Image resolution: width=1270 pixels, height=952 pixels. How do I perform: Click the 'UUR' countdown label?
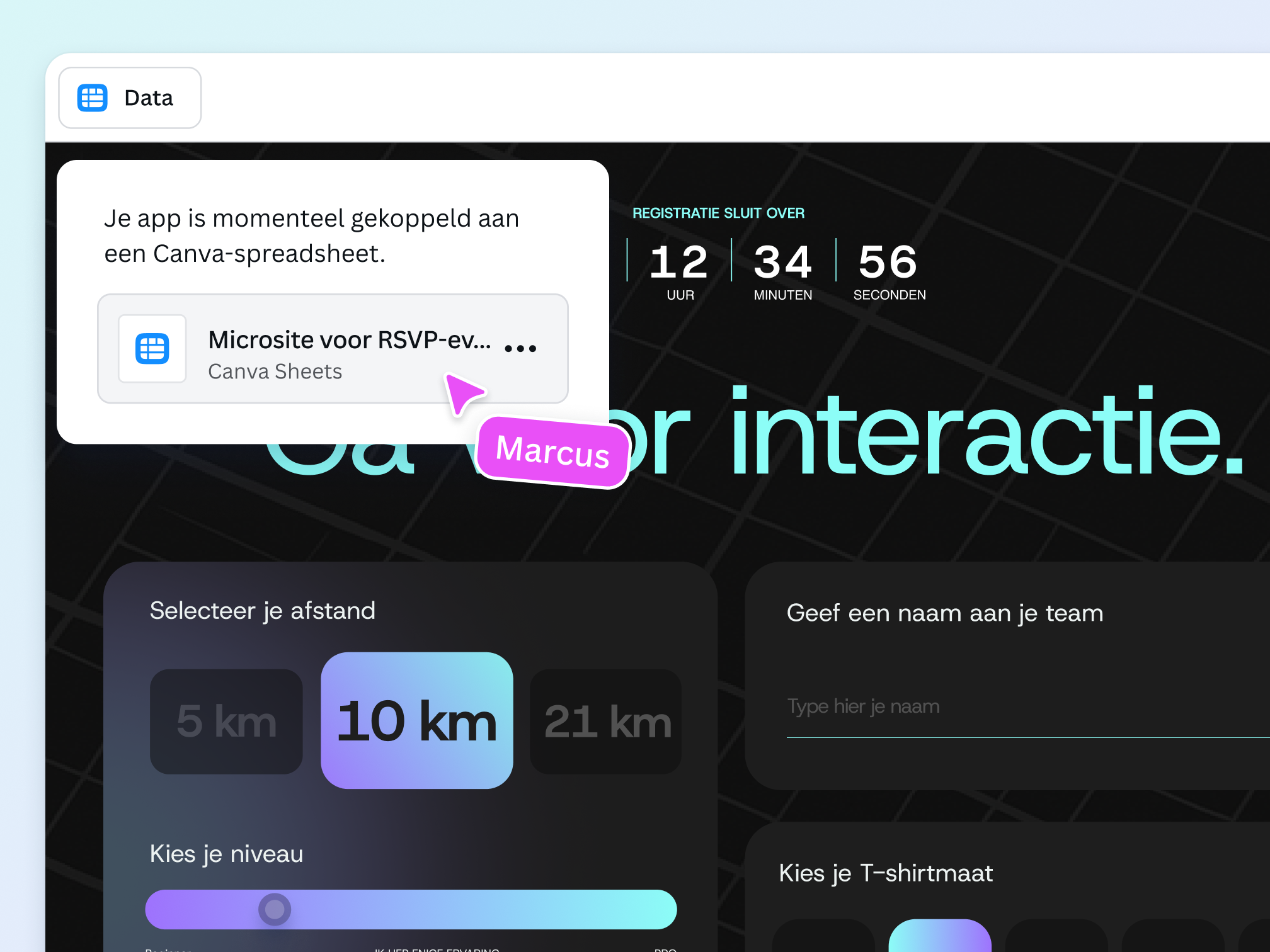click(680, 295)
